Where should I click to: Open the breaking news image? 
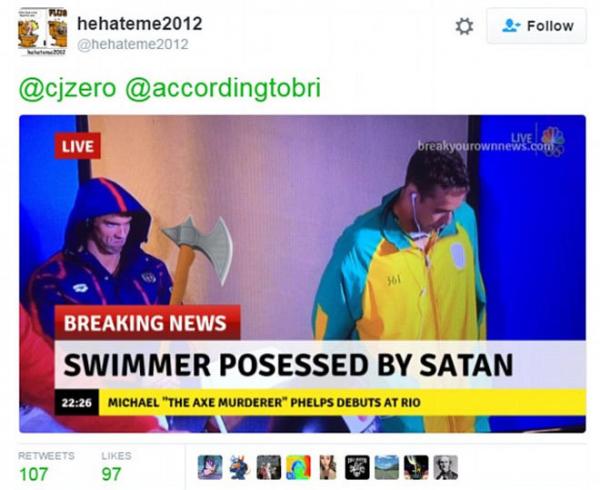(x=302, y=274)
